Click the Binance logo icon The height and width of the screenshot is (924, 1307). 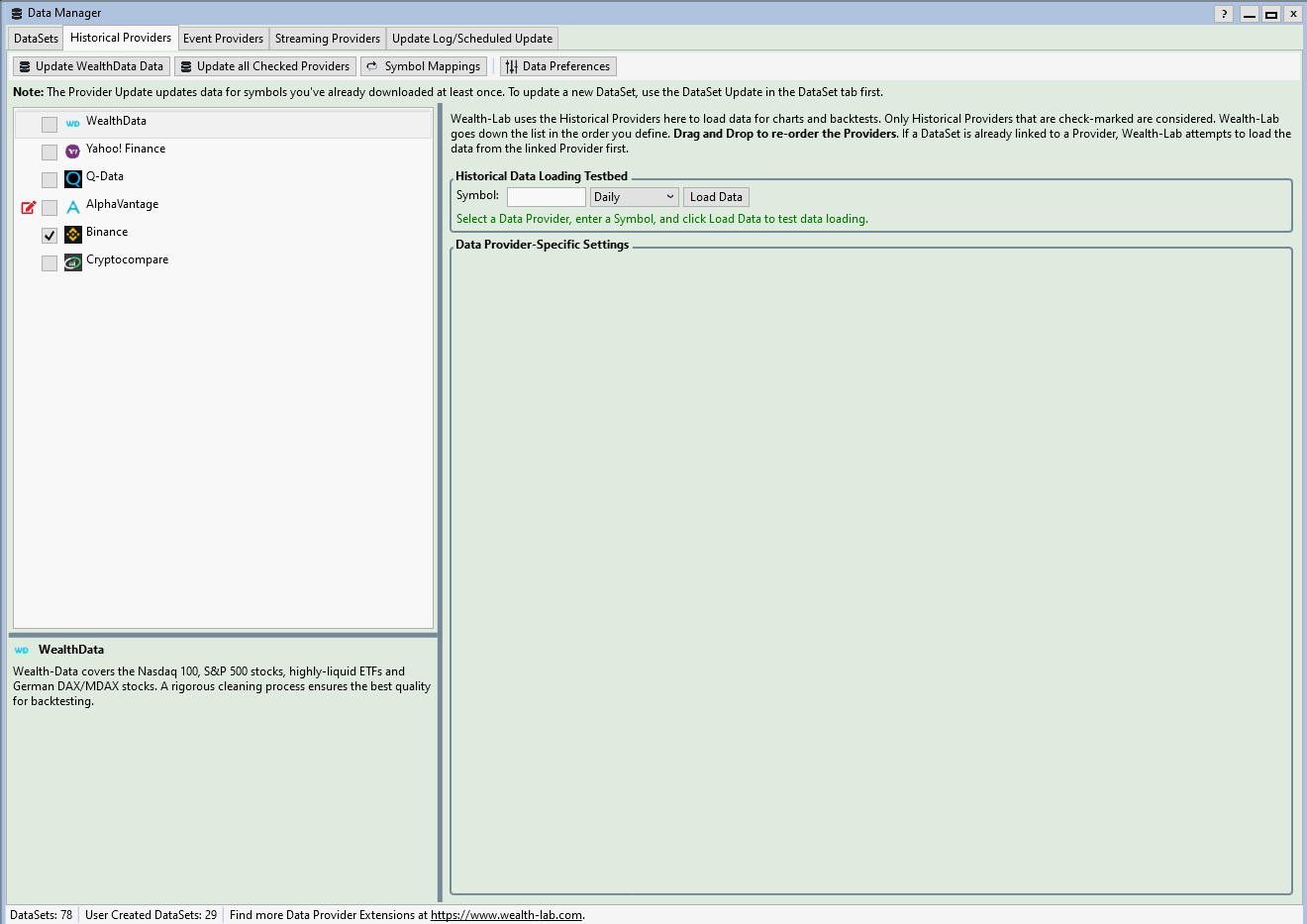[73, 235]
